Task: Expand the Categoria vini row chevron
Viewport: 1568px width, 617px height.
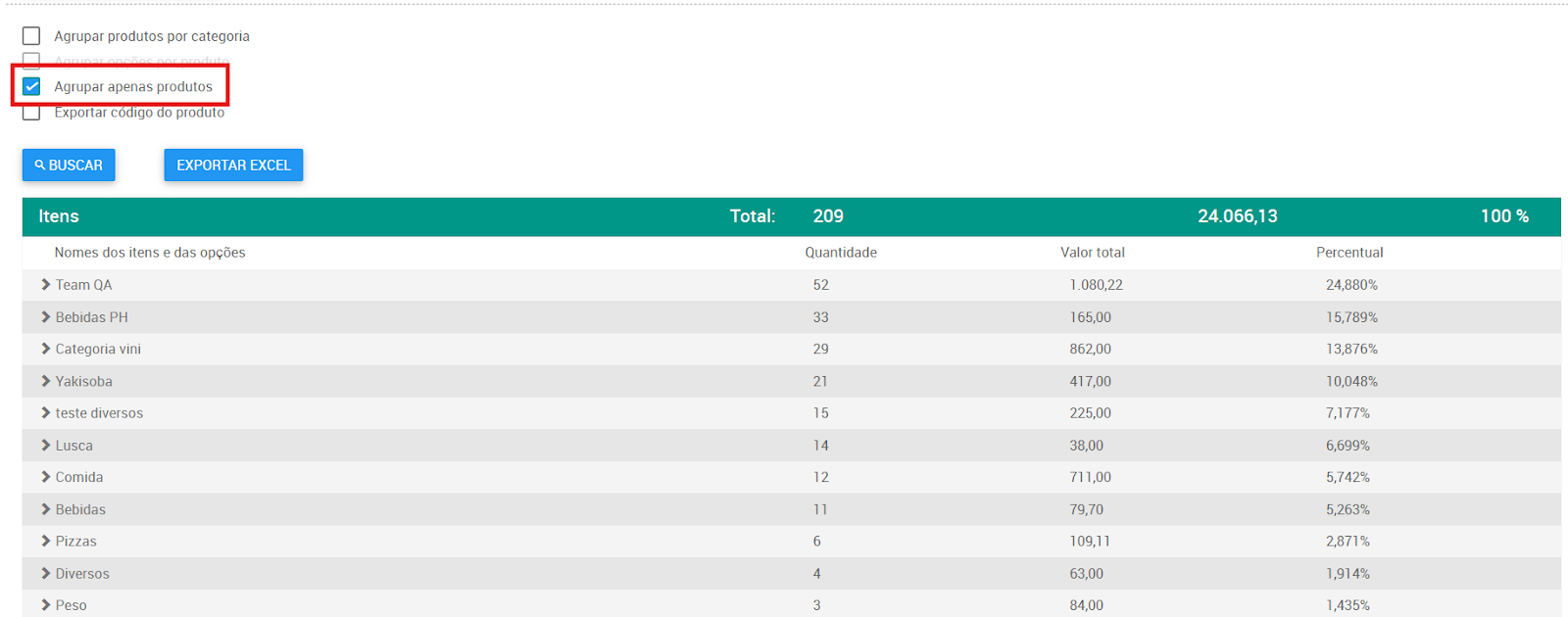Action: 45,349
